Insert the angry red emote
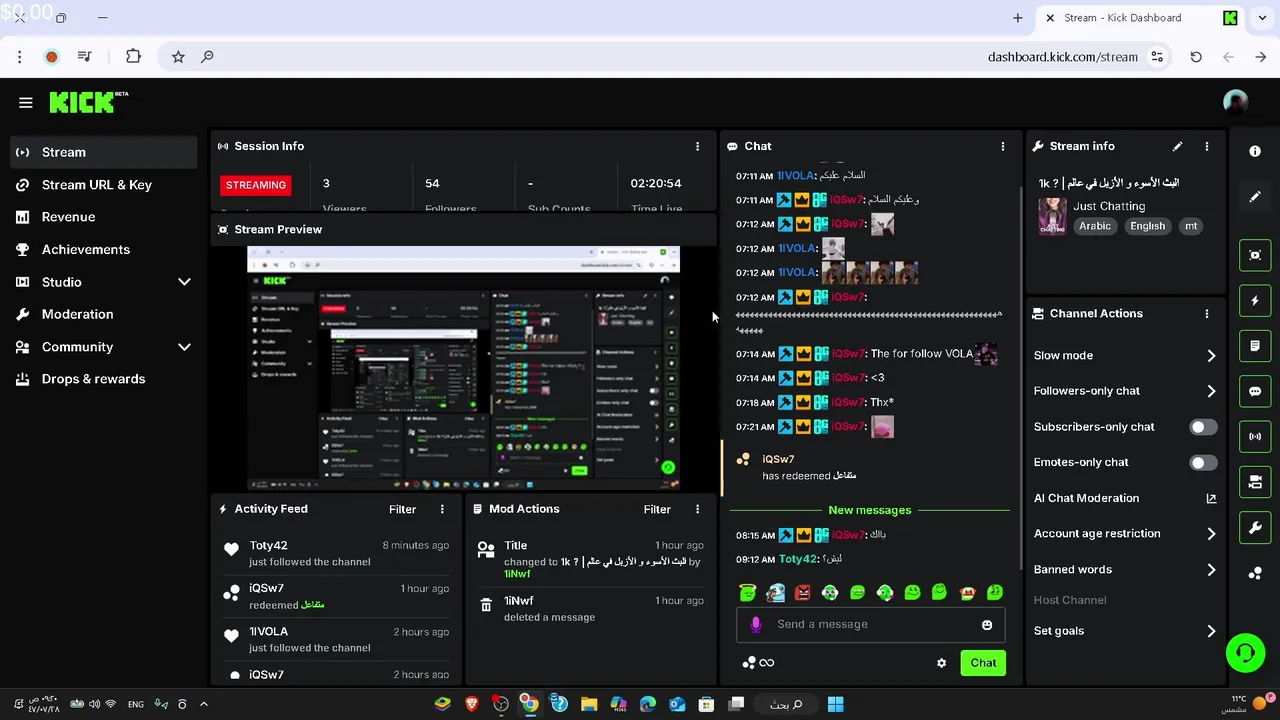The image size is (1280, 720). tap(802, 593)
